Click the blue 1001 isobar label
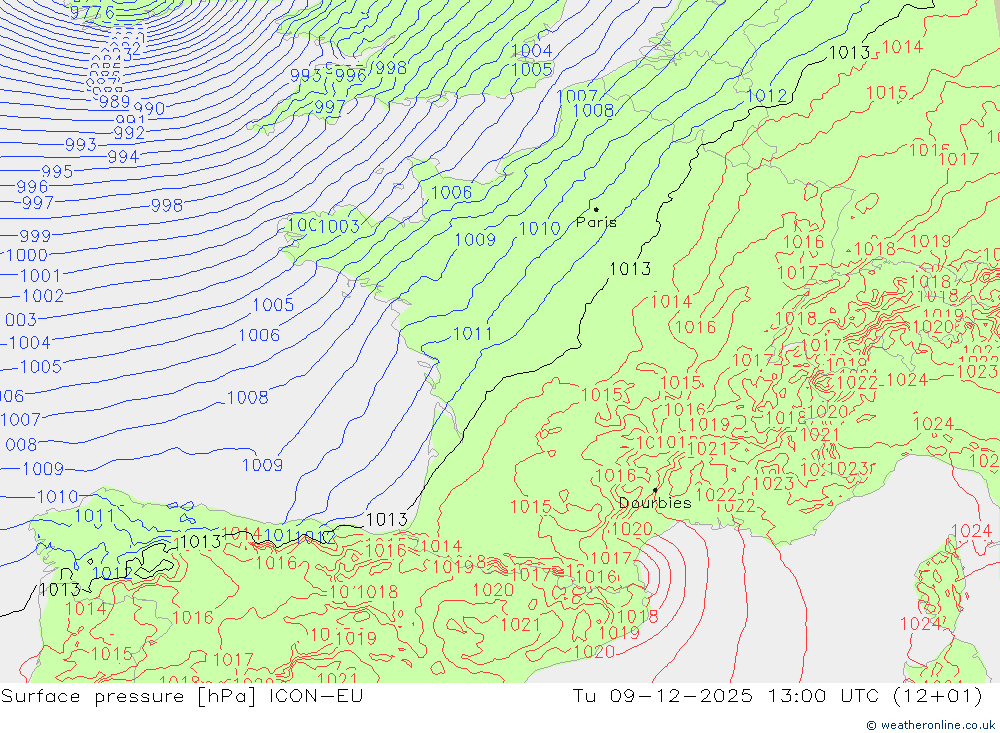This screenshot has width=1000, height=733. (41, 276)
